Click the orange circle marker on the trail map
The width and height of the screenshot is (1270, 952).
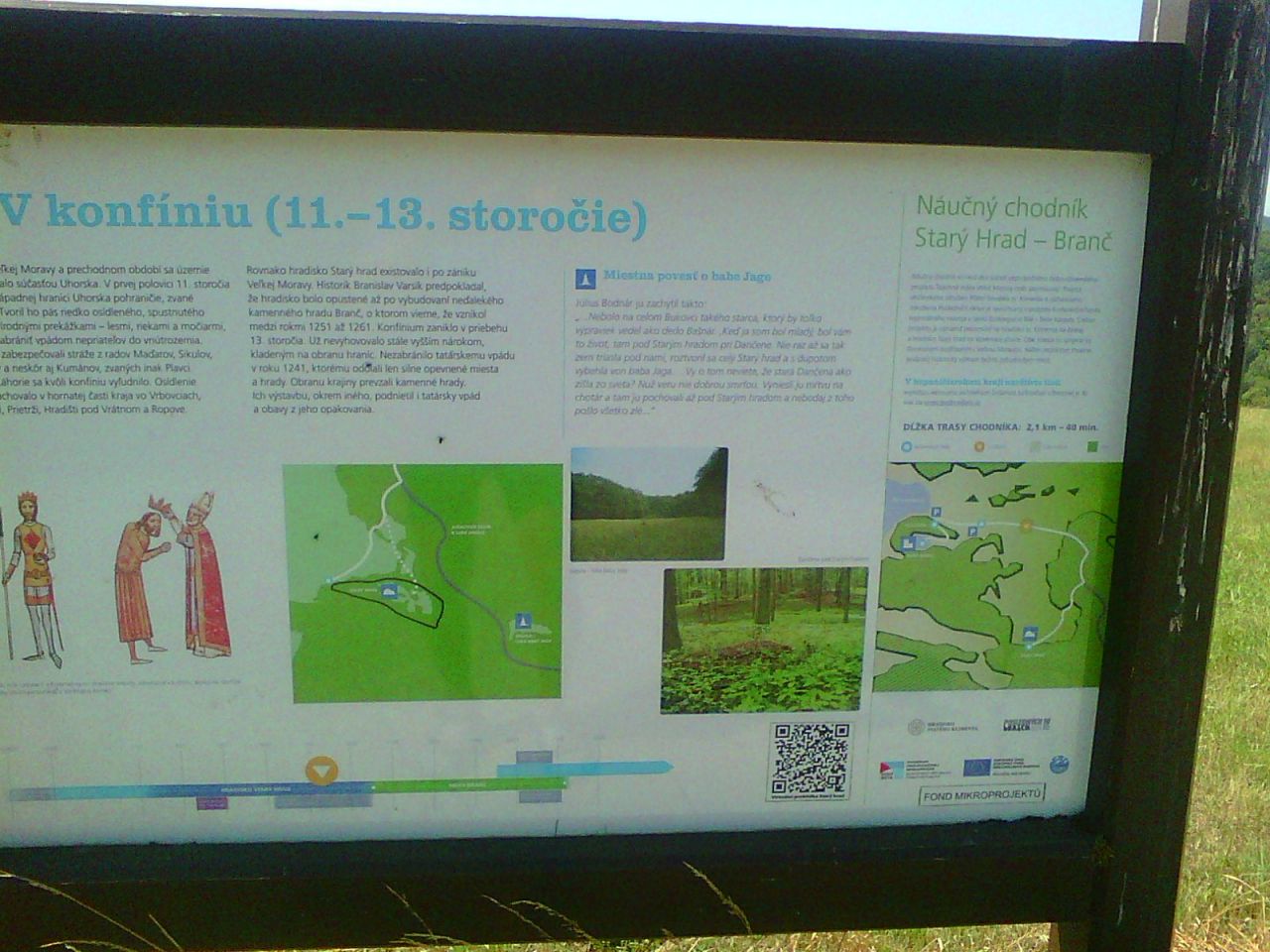[1026, 526]
